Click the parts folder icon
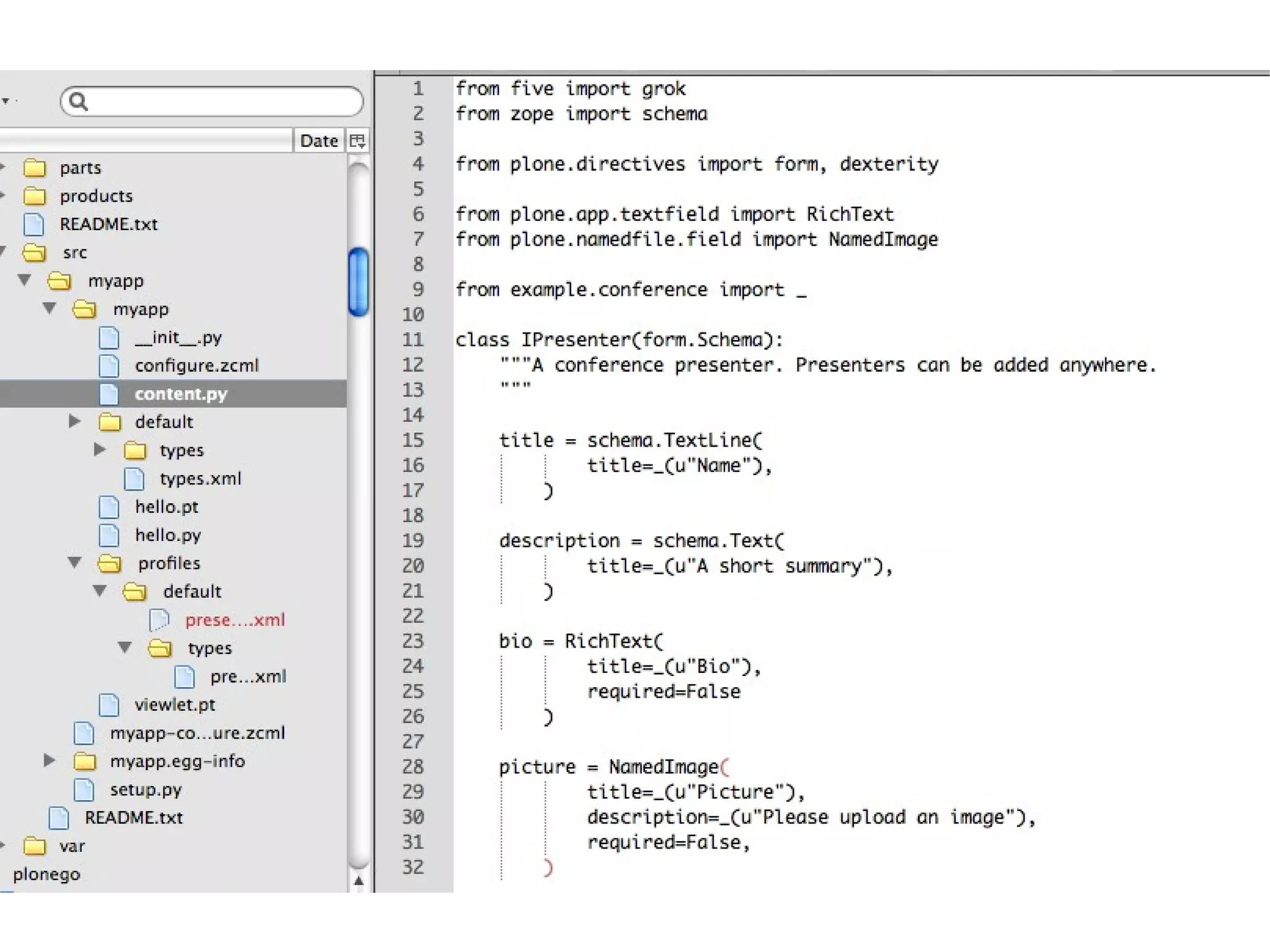The image size is (1270, 952). click(x=34, y=168)
